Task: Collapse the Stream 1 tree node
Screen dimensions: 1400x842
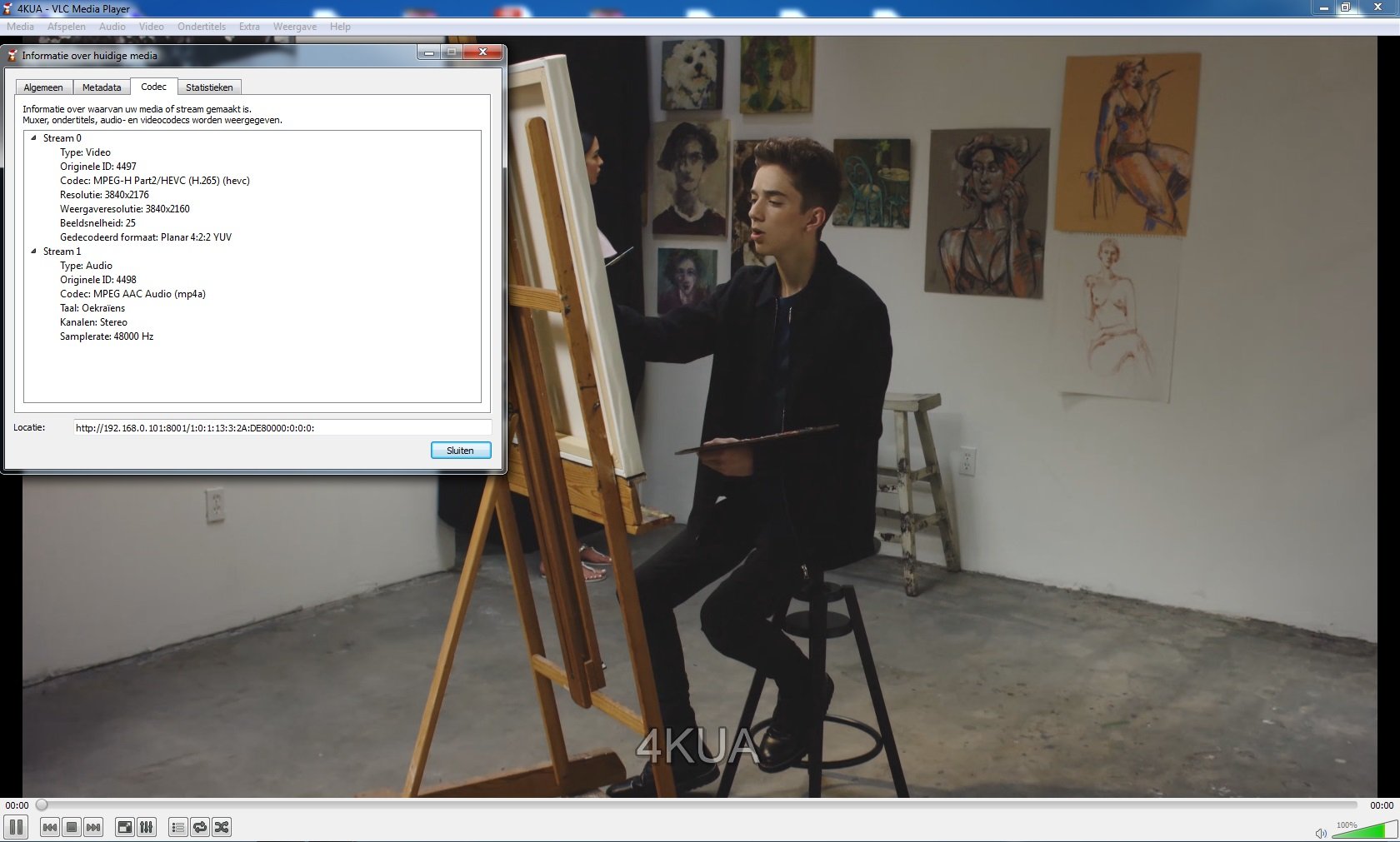Action: tap(33, 252)
